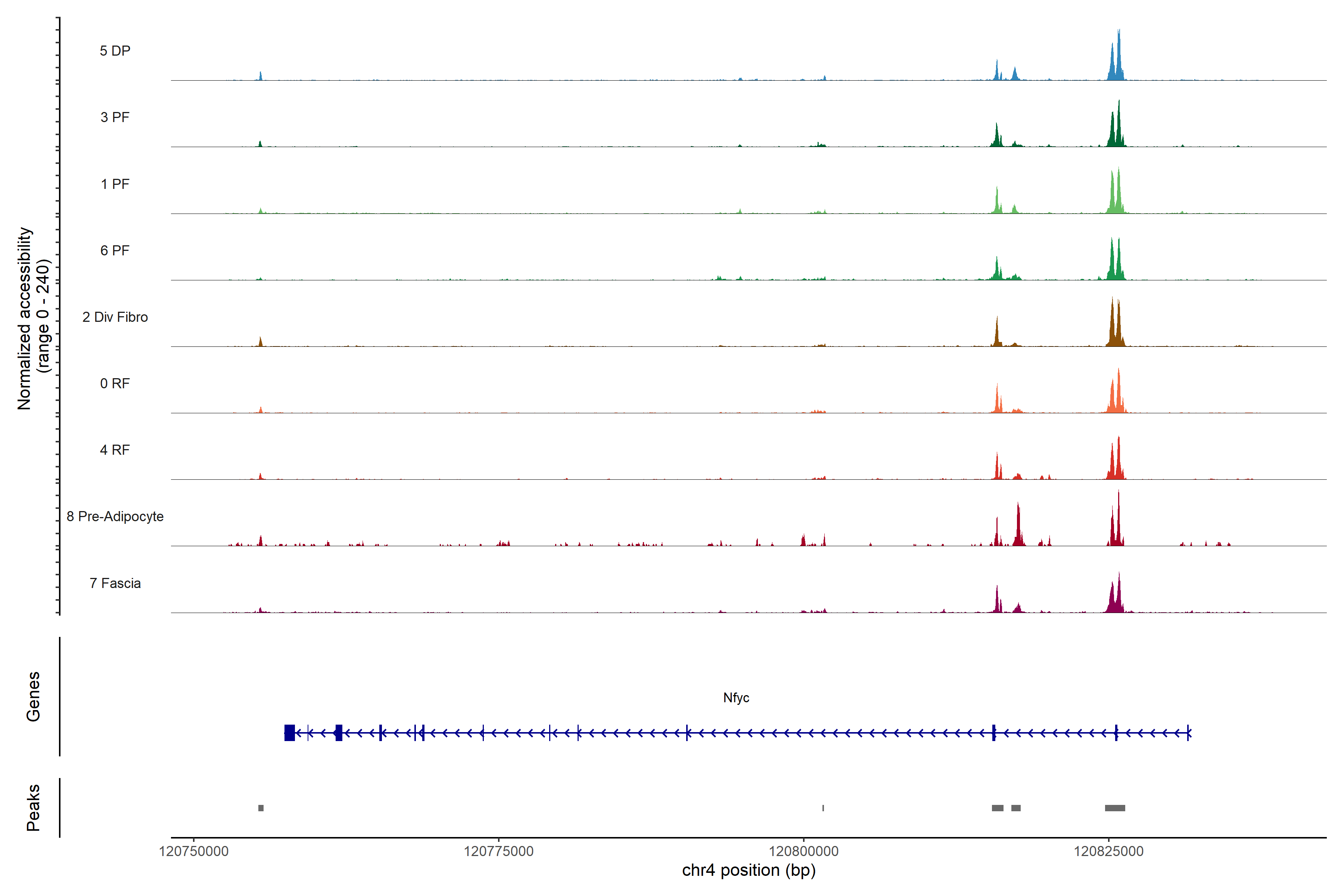The height and width of the screenshot is (896, 1344).
Task: Click the 5 DP track label
Action: pos(115,51)
